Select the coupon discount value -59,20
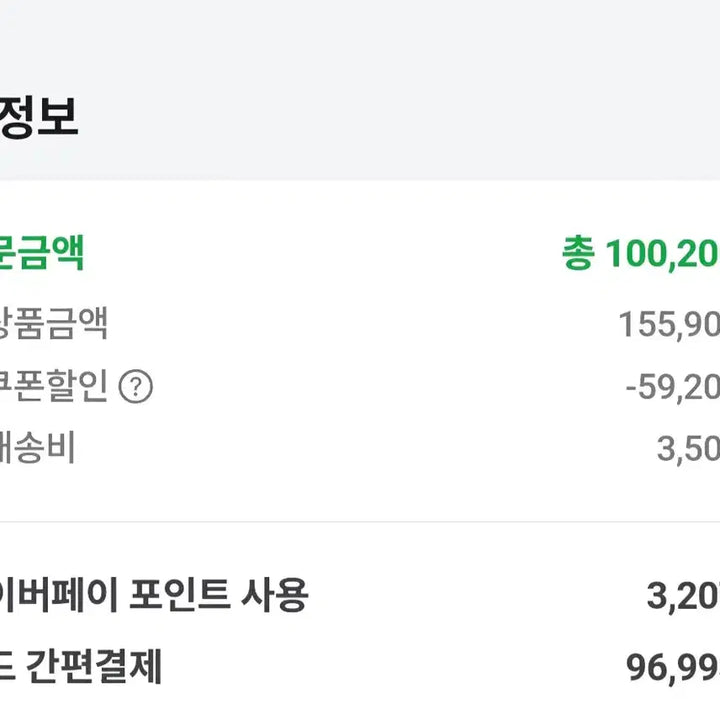 point(672,387)
